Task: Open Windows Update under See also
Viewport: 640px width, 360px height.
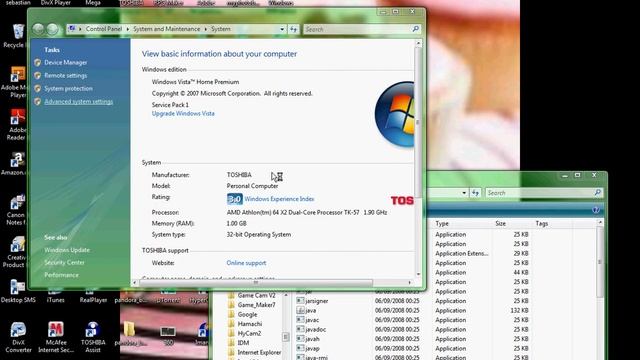Action: pos(67,250)
